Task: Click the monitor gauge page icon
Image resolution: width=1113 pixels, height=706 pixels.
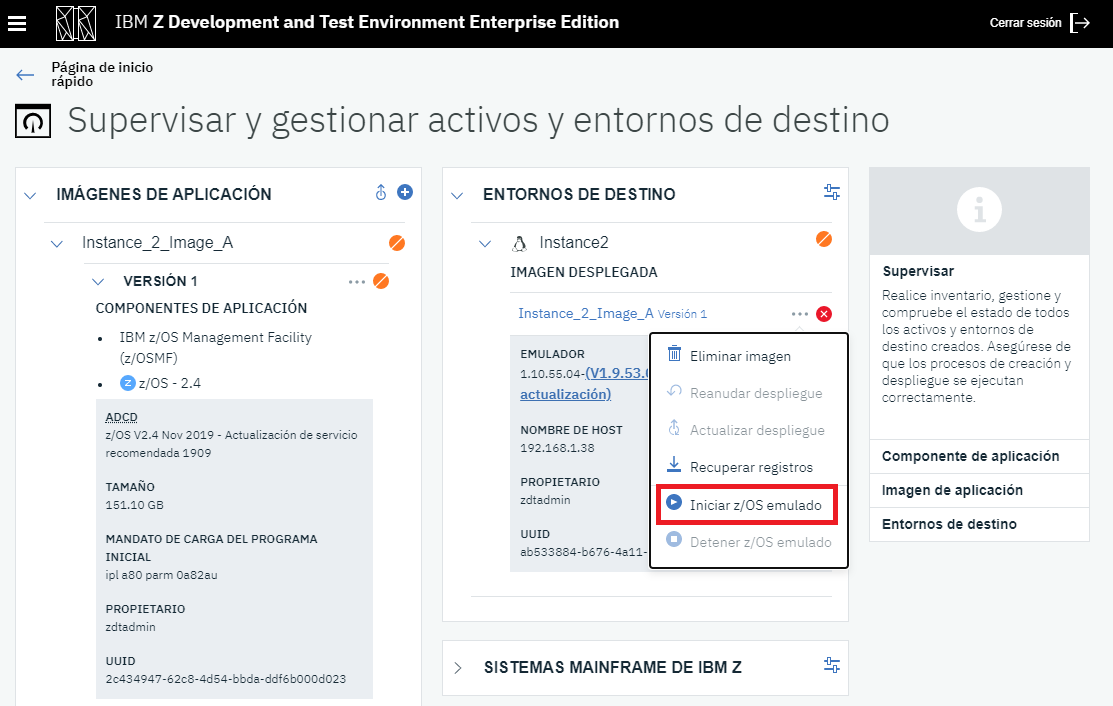Action: (33, 121)
